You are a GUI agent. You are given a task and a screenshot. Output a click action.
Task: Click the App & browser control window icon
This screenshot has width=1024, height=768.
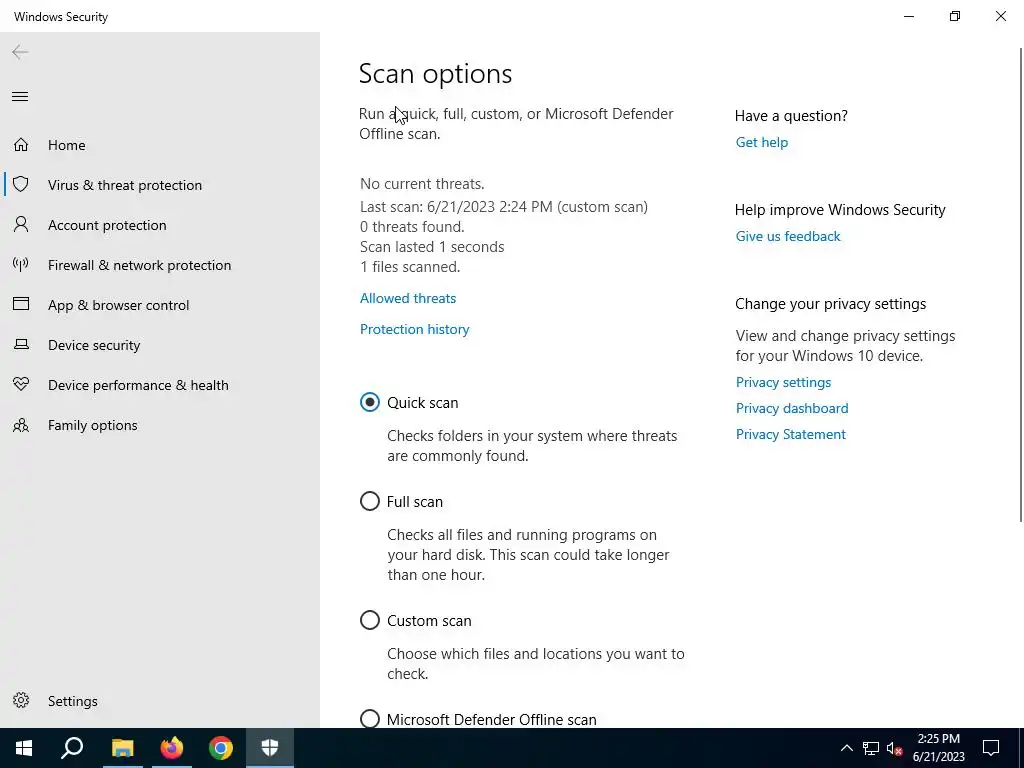21,304
